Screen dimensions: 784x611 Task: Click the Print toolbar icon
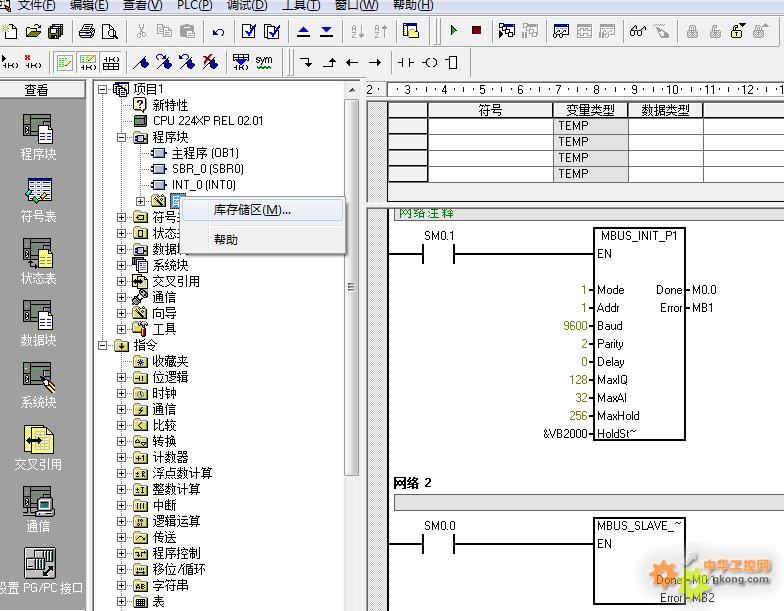[87, 32]
